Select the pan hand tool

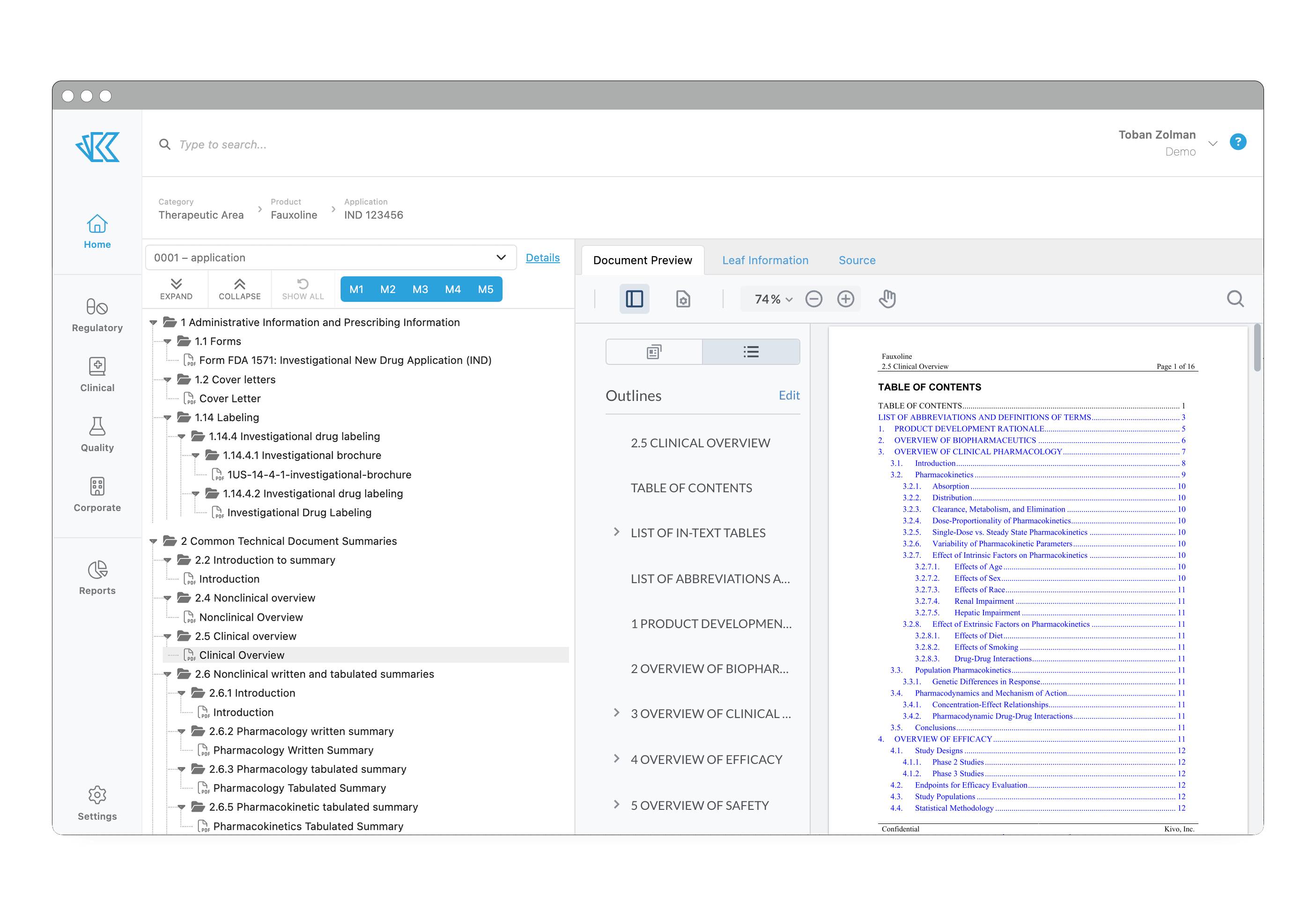887,299
